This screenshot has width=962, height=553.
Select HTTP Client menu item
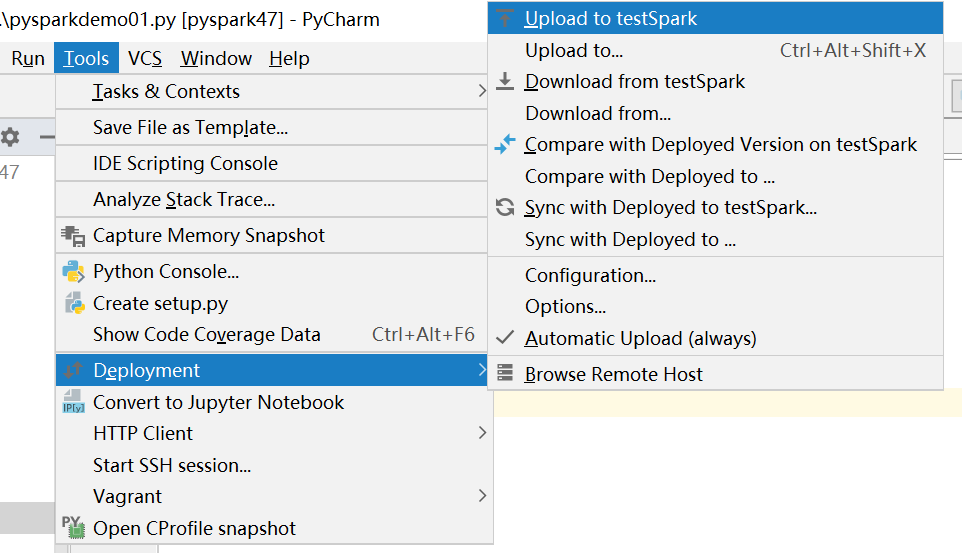274,433
